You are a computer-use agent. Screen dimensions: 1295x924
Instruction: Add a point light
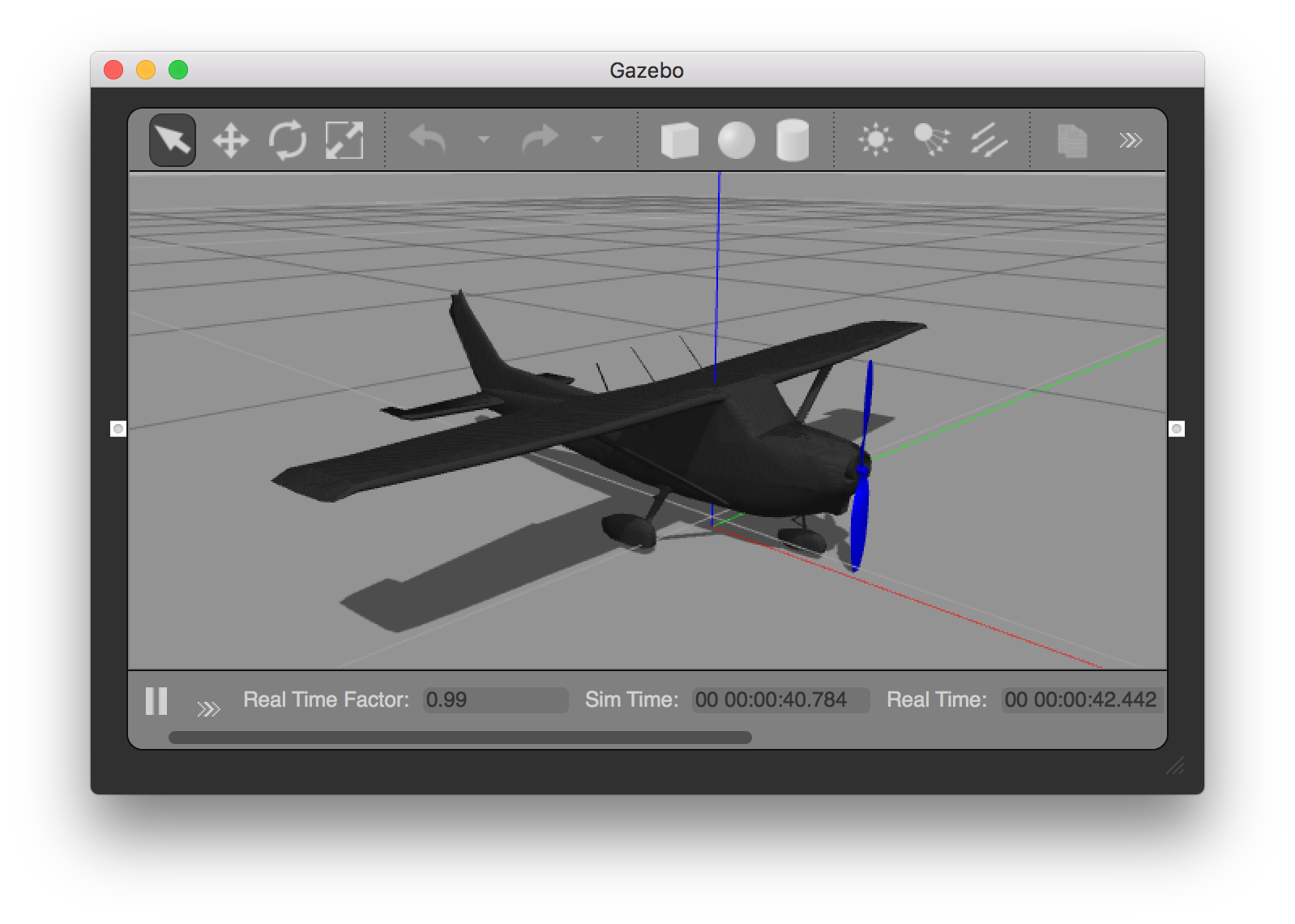point(875,140)
